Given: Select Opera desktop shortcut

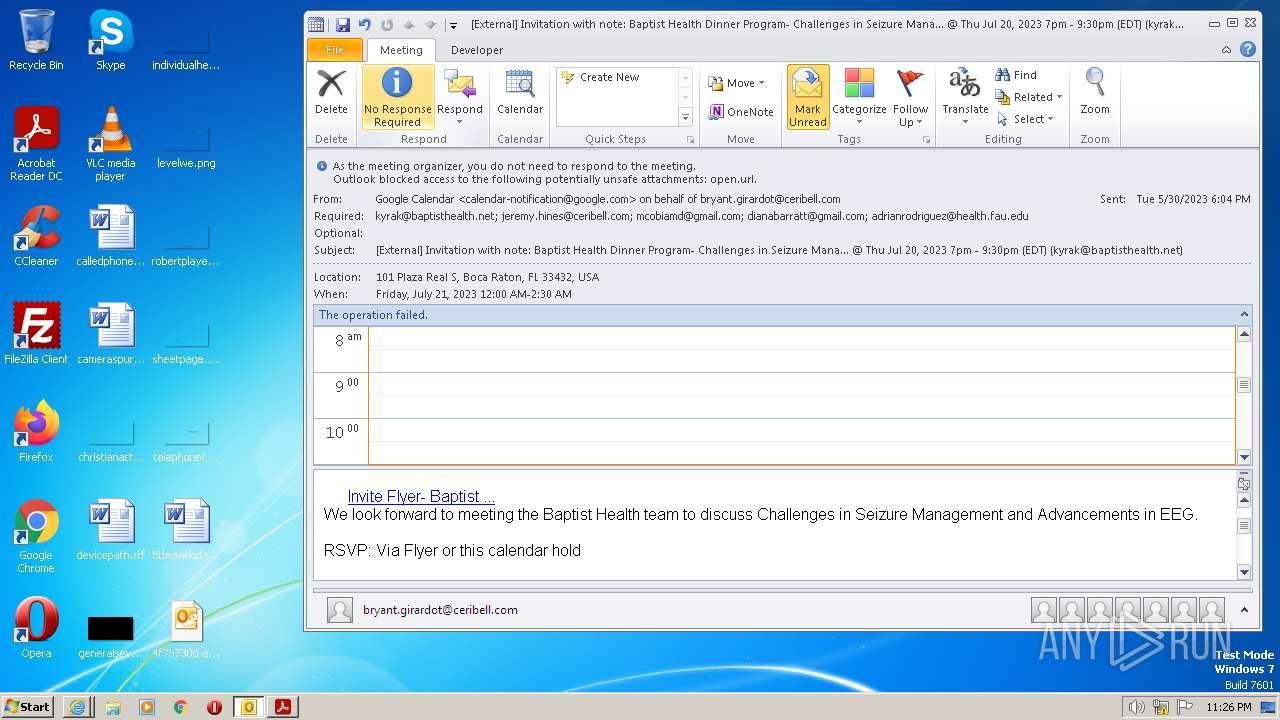Looking at the screenshot, I should 36,629.
